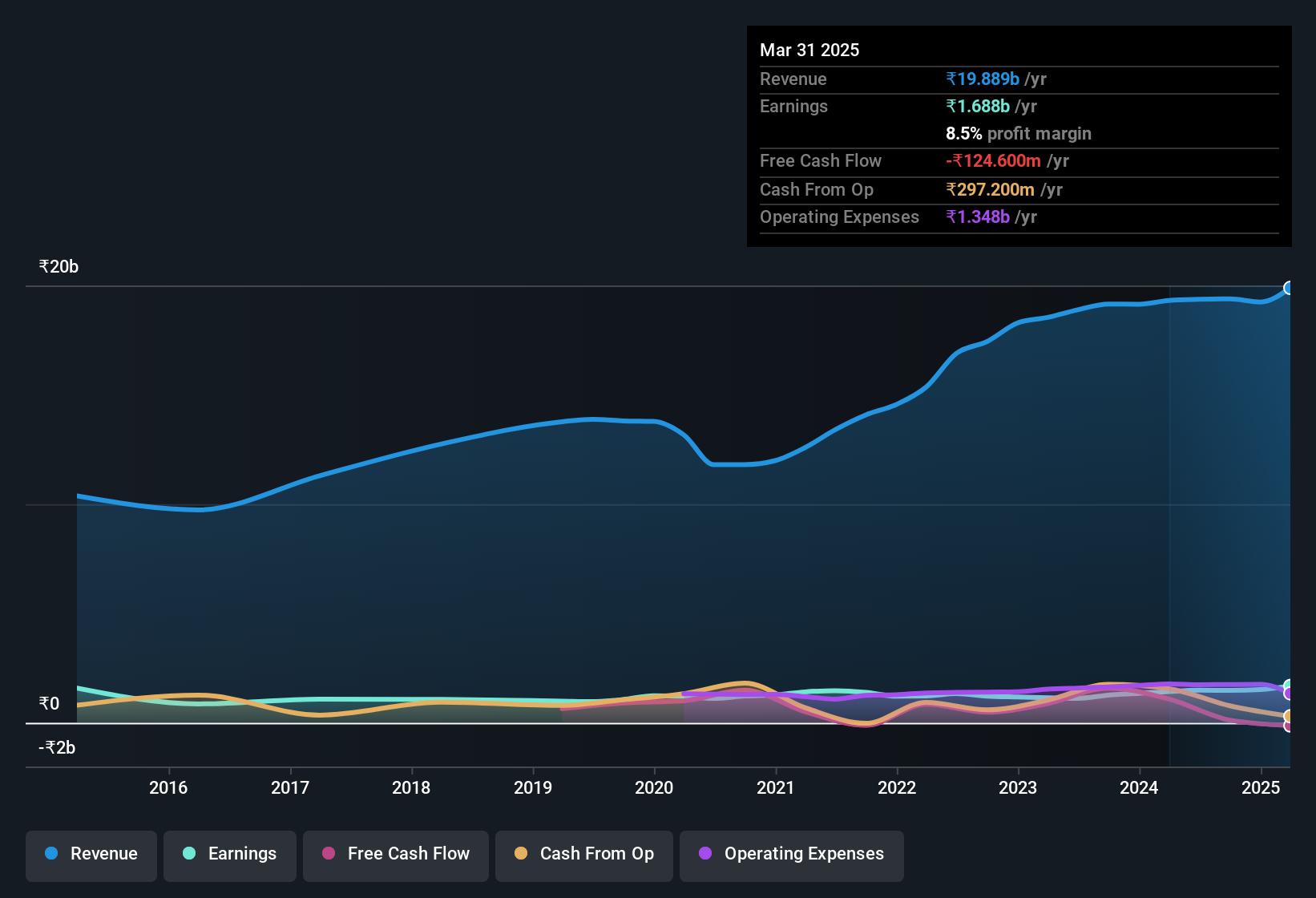The width and height of the screenshot is (1316, 898).
Task: Click the Revenue endpoint marker on chart
Action: coord(1289,288)
